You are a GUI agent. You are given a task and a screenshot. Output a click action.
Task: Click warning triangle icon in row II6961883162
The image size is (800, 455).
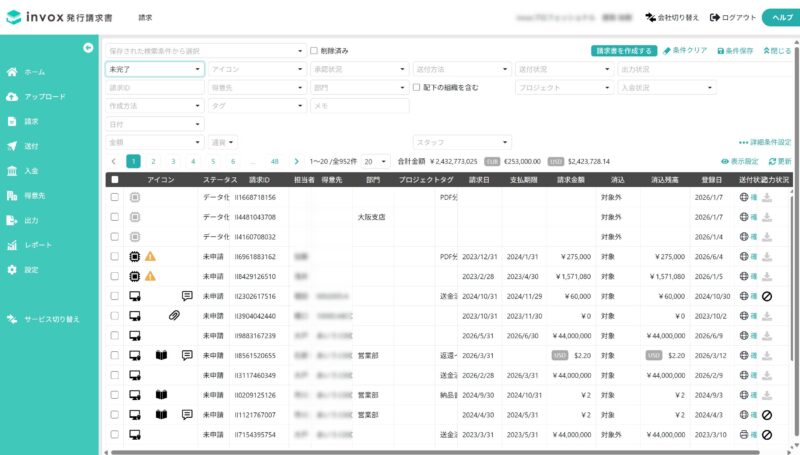[150, 256]
